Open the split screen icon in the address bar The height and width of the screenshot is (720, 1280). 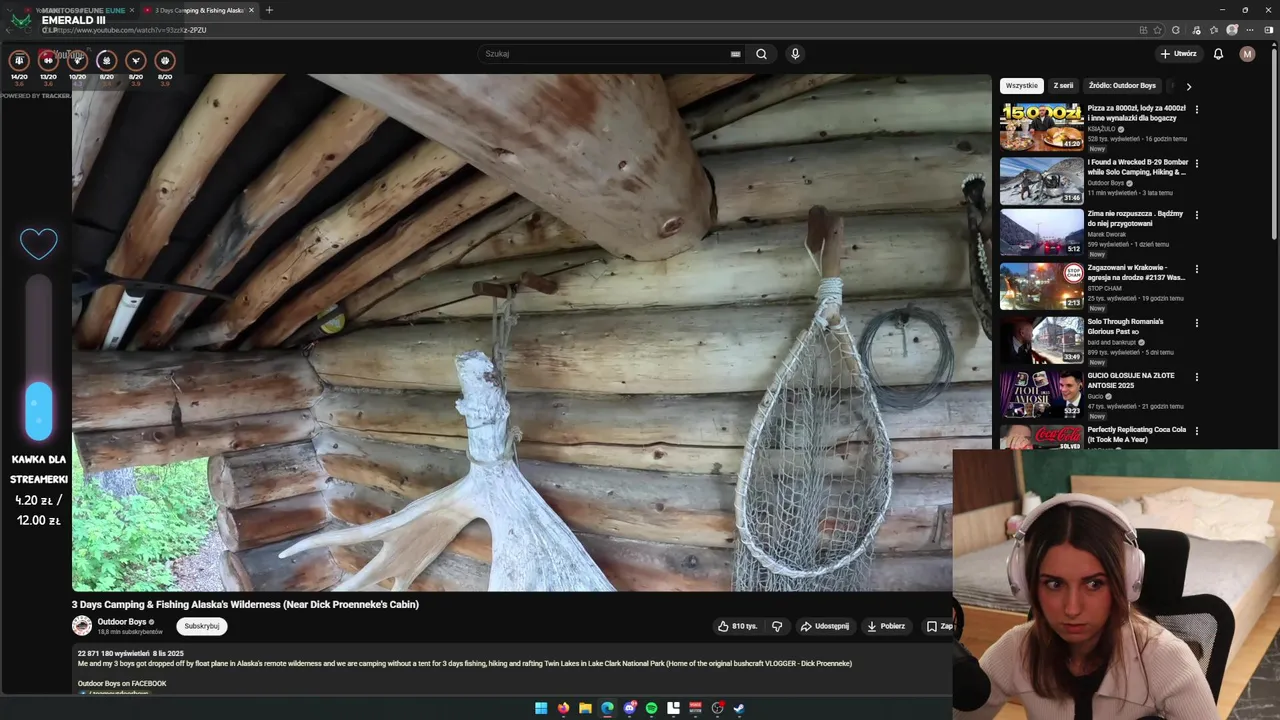click(1143, 30)
